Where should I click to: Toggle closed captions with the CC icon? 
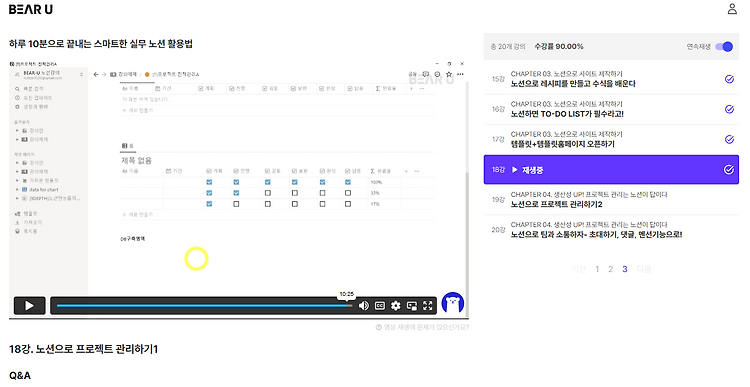(380, 306)
